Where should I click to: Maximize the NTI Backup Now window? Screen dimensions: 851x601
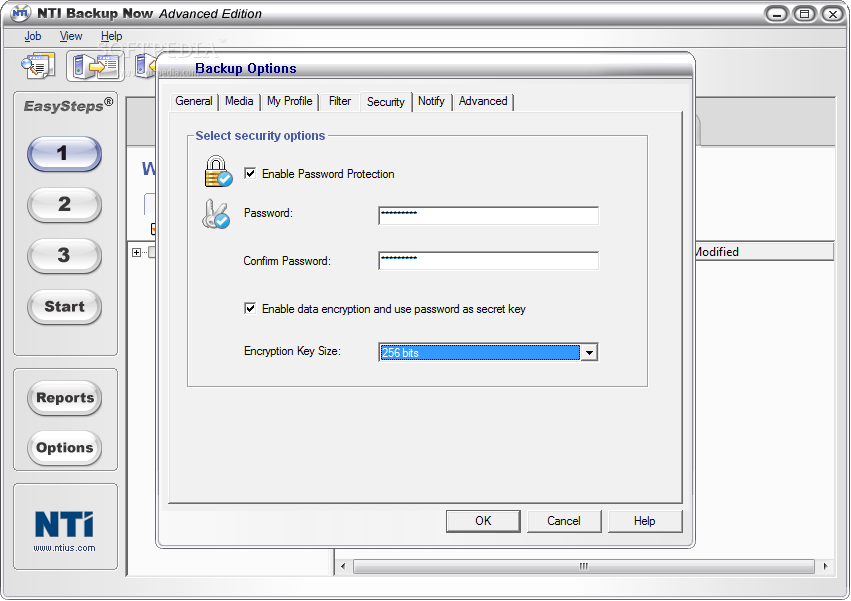[x=805, y=14]
